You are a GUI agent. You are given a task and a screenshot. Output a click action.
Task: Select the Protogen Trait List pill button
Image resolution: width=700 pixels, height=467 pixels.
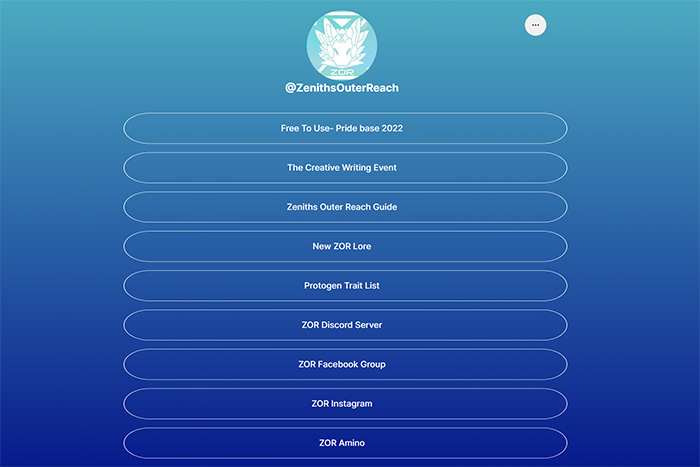345,285
